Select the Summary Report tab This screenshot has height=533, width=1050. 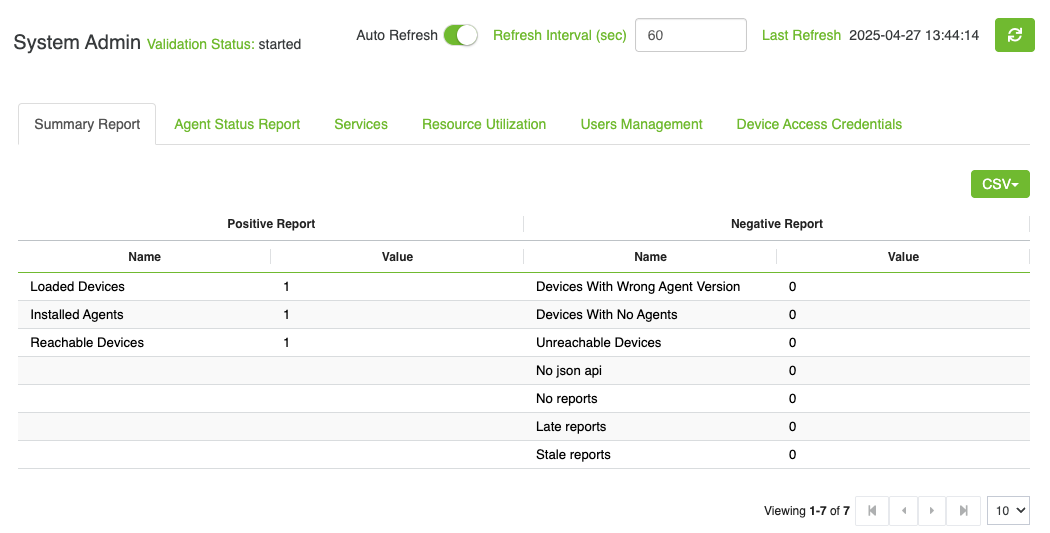click(87, 124)
